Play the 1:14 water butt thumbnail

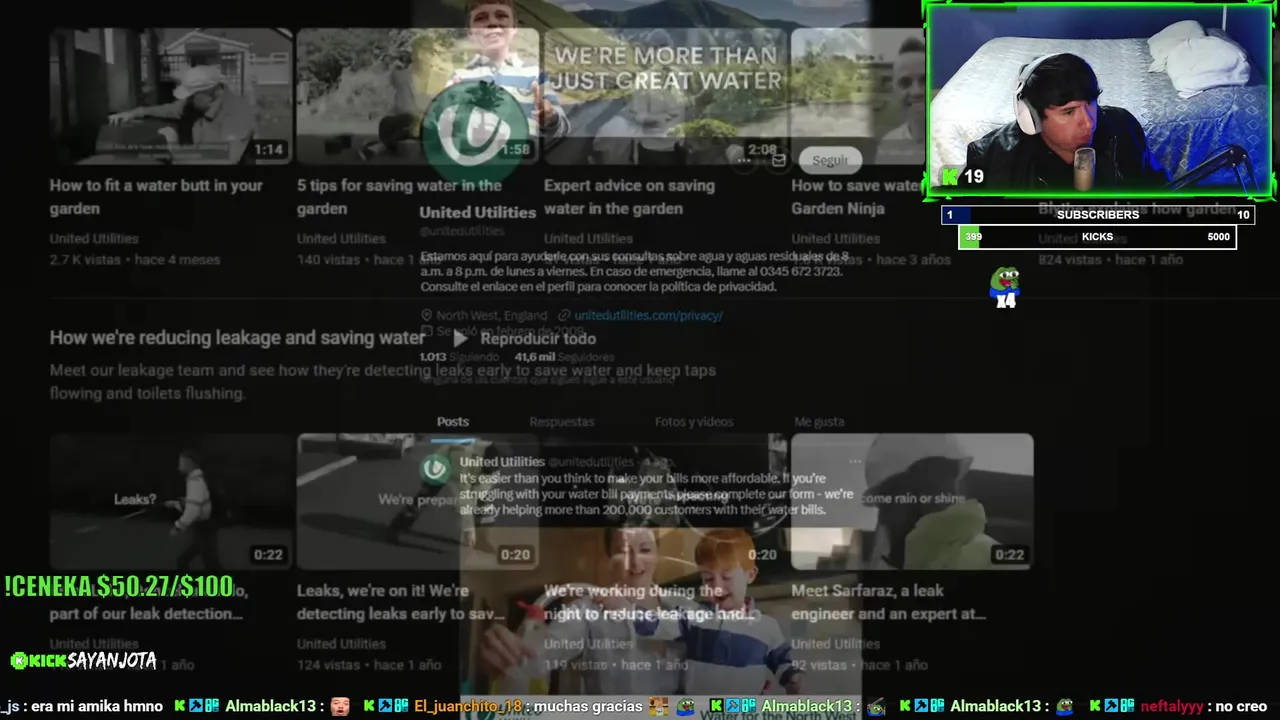(x=171, y=96)
